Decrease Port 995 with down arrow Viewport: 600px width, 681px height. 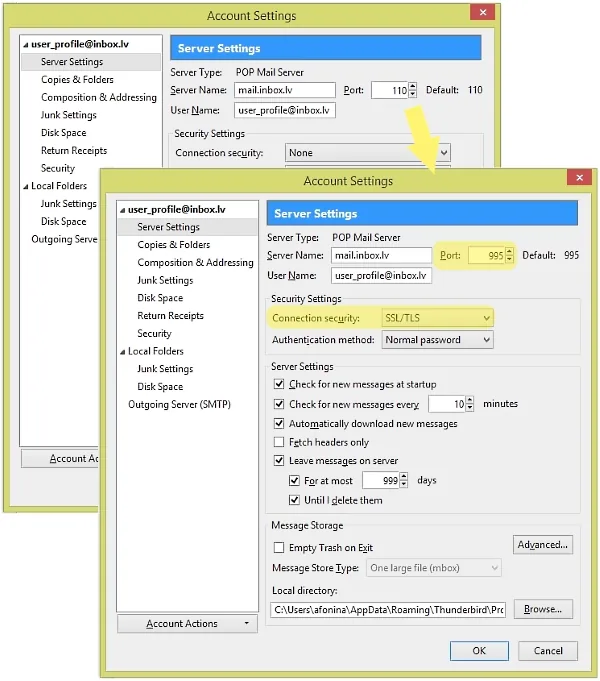[510, 260]
